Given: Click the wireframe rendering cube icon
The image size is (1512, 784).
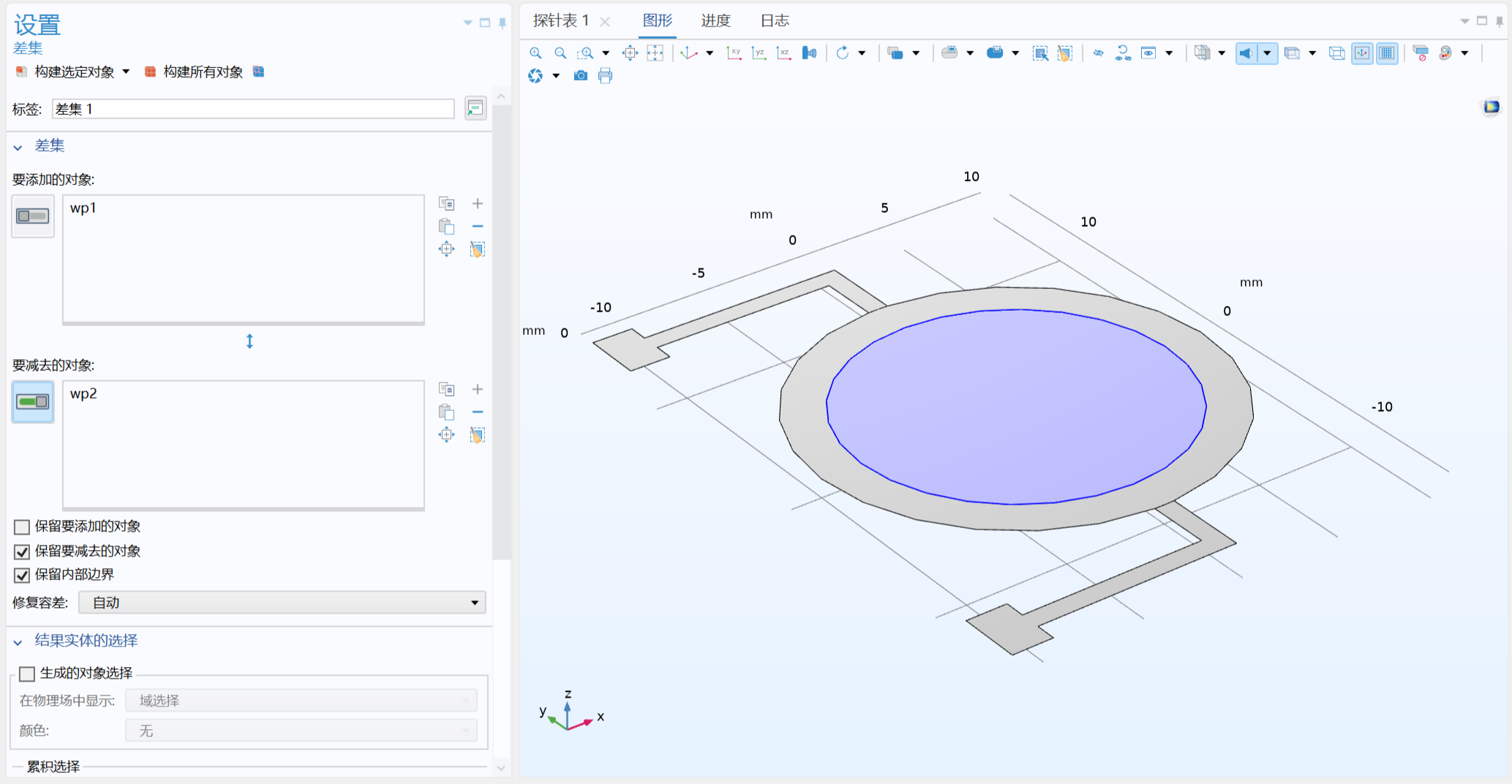Looking at the screenshot, I should 1336,53.
